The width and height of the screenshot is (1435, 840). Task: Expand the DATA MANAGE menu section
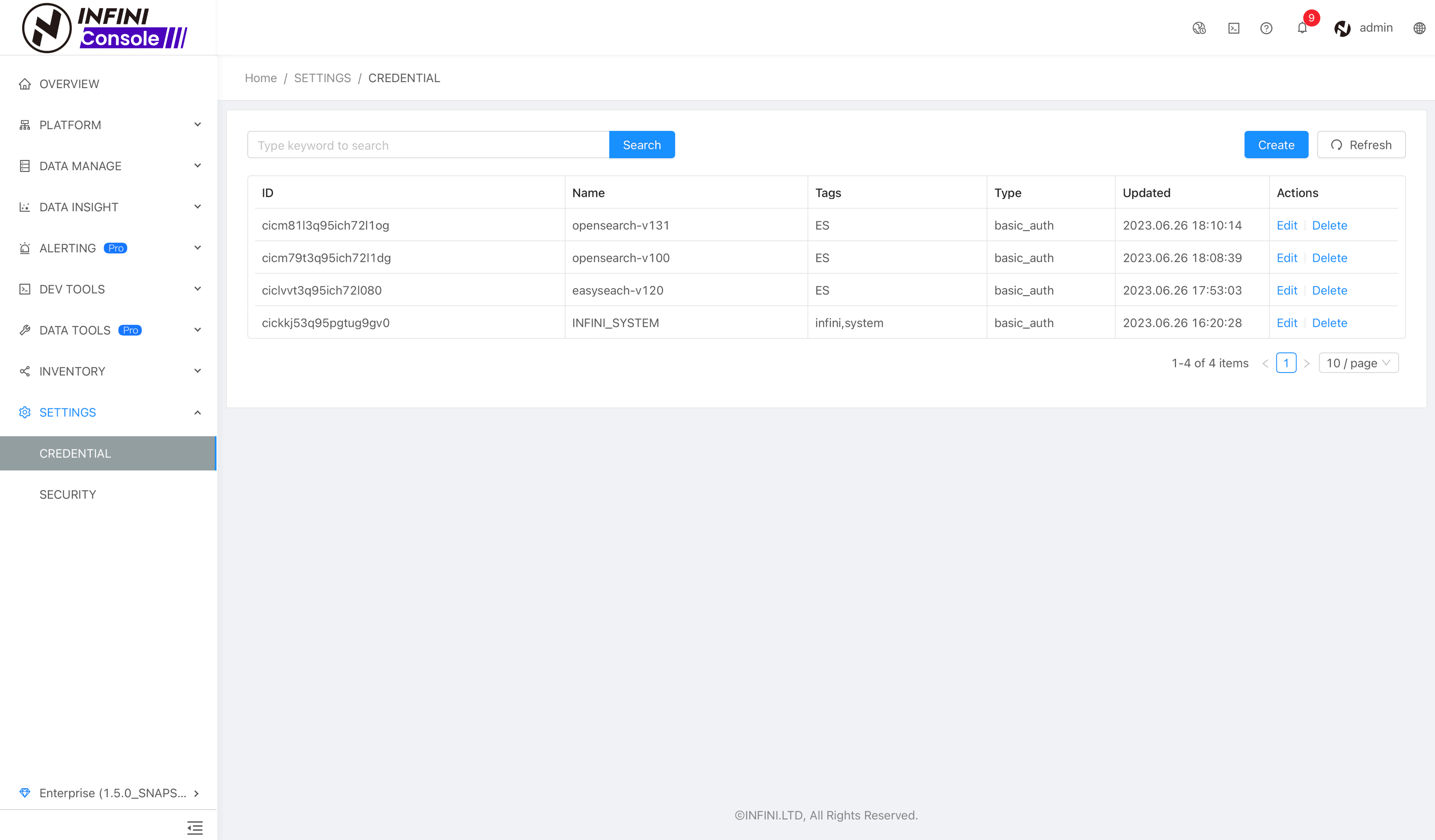[108, 165]
